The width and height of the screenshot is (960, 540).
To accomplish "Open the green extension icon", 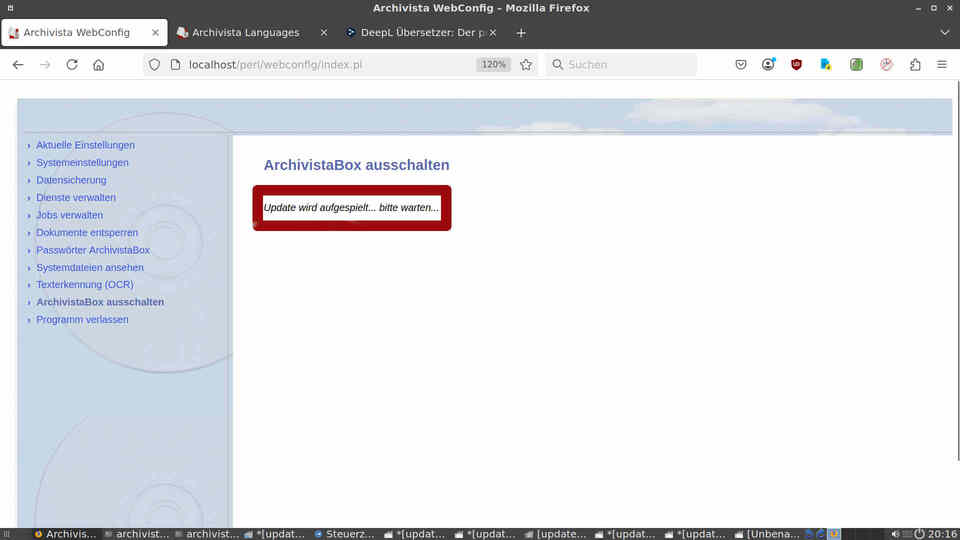I will pyautogui.click(x=857, y=64).
